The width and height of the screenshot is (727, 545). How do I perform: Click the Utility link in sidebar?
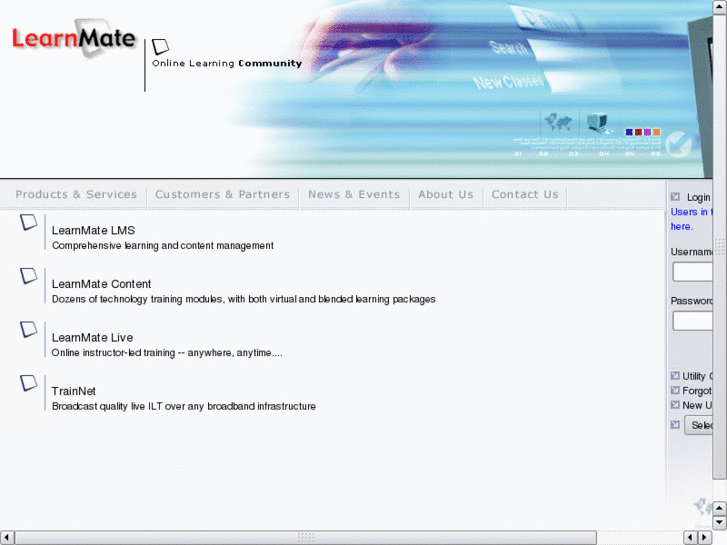point(697,376)
